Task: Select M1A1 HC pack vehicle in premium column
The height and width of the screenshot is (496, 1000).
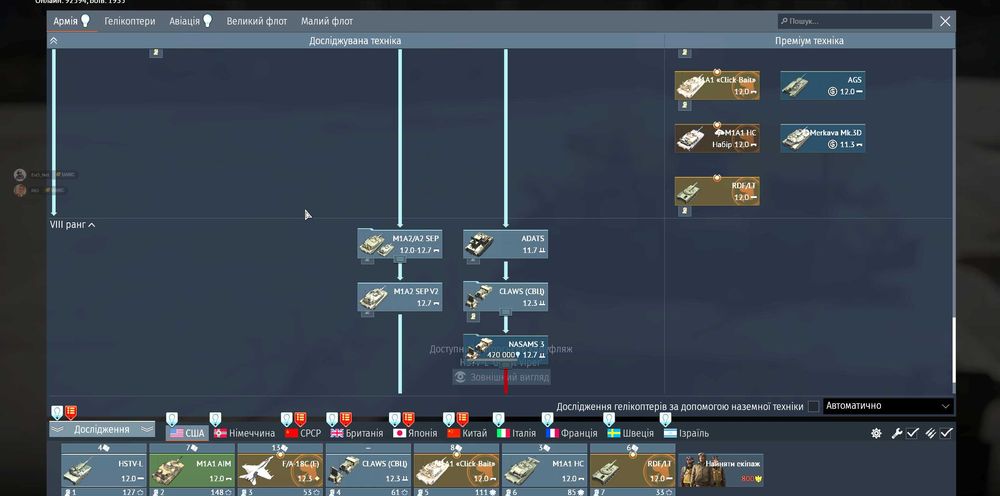Action: (717, 138)
